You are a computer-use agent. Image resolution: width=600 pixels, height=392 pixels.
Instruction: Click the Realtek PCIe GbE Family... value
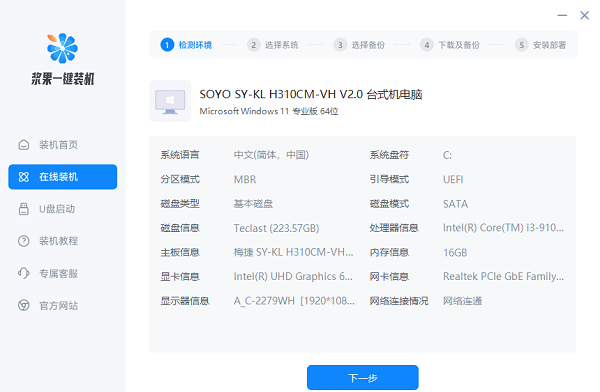click(503, 276)
